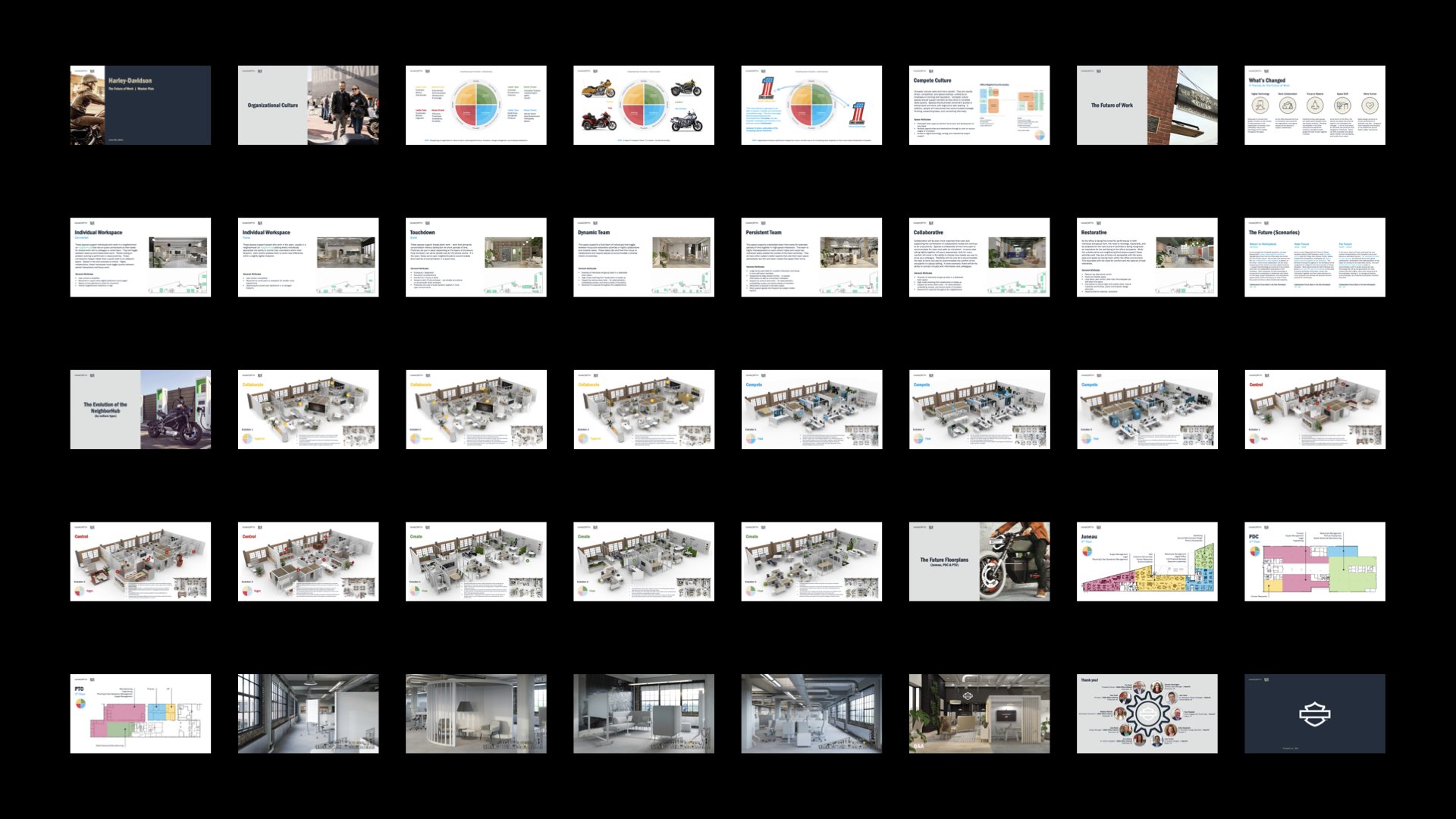Open the Dynamic Team slide
This screenshot has width=1456, height=819.
point(644,257)
